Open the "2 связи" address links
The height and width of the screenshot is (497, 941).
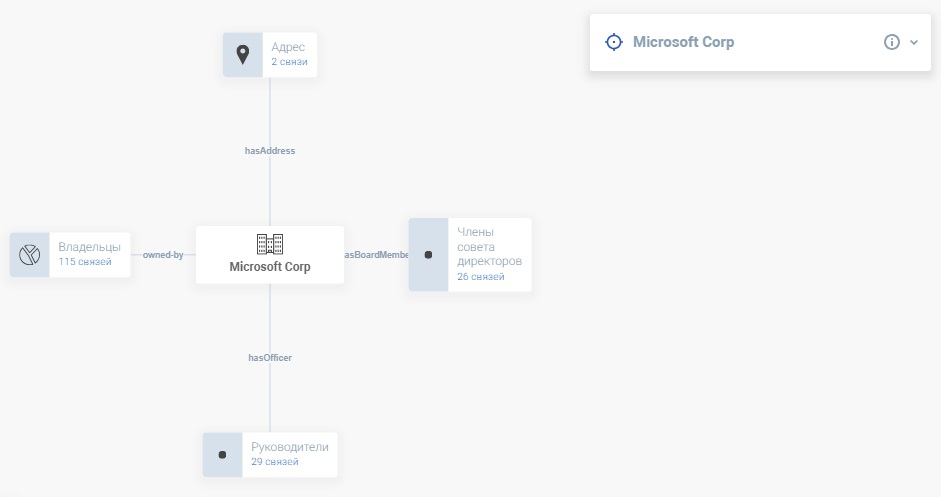(289, 62)
